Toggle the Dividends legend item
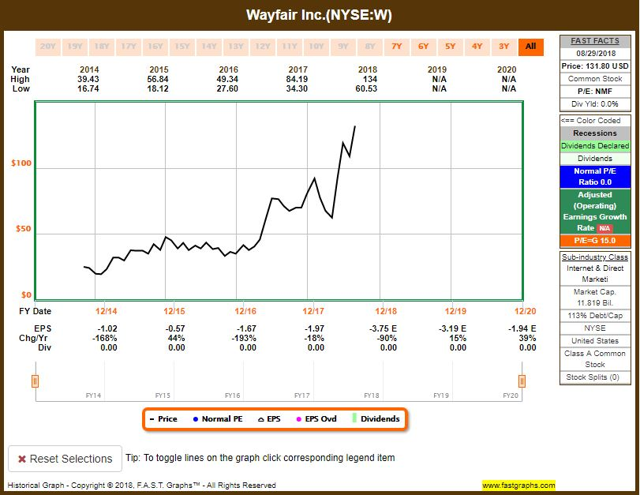The image size is (640, 495). click(376, 419)
